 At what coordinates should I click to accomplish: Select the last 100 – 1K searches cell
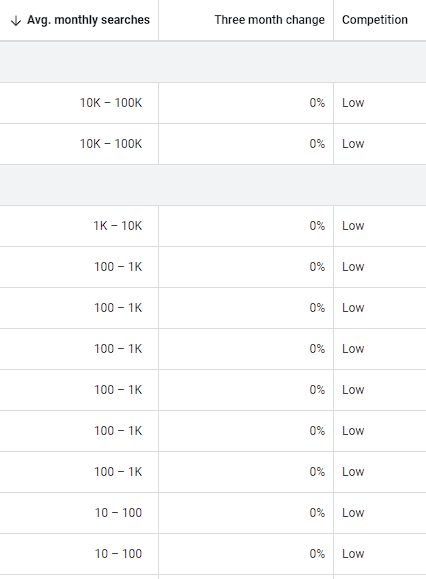pos(118,472)
